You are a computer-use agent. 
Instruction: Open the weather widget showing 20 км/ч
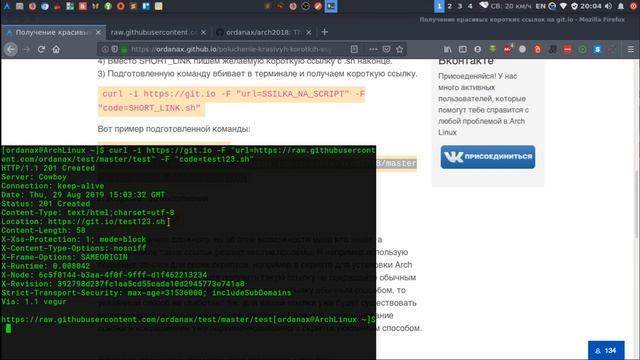(506, 6)
